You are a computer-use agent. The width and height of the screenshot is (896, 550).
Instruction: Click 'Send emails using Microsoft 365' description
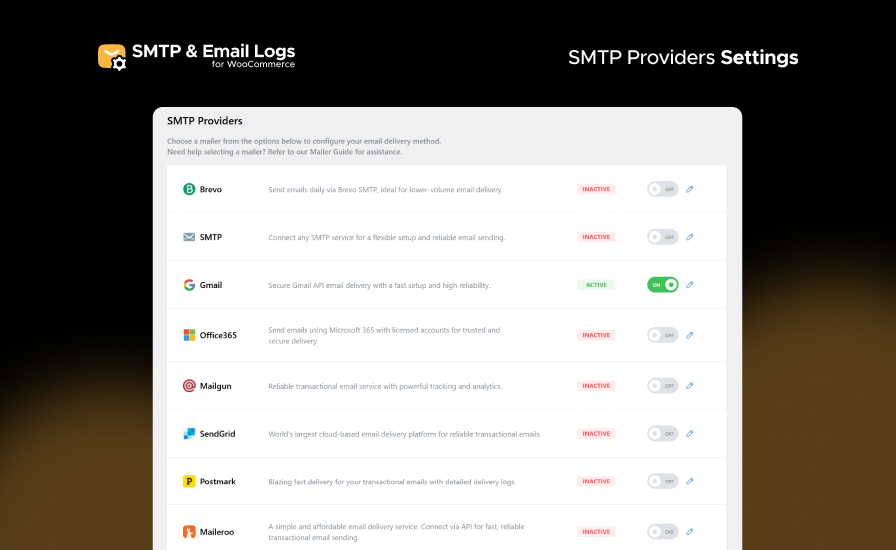coord(384,336)
